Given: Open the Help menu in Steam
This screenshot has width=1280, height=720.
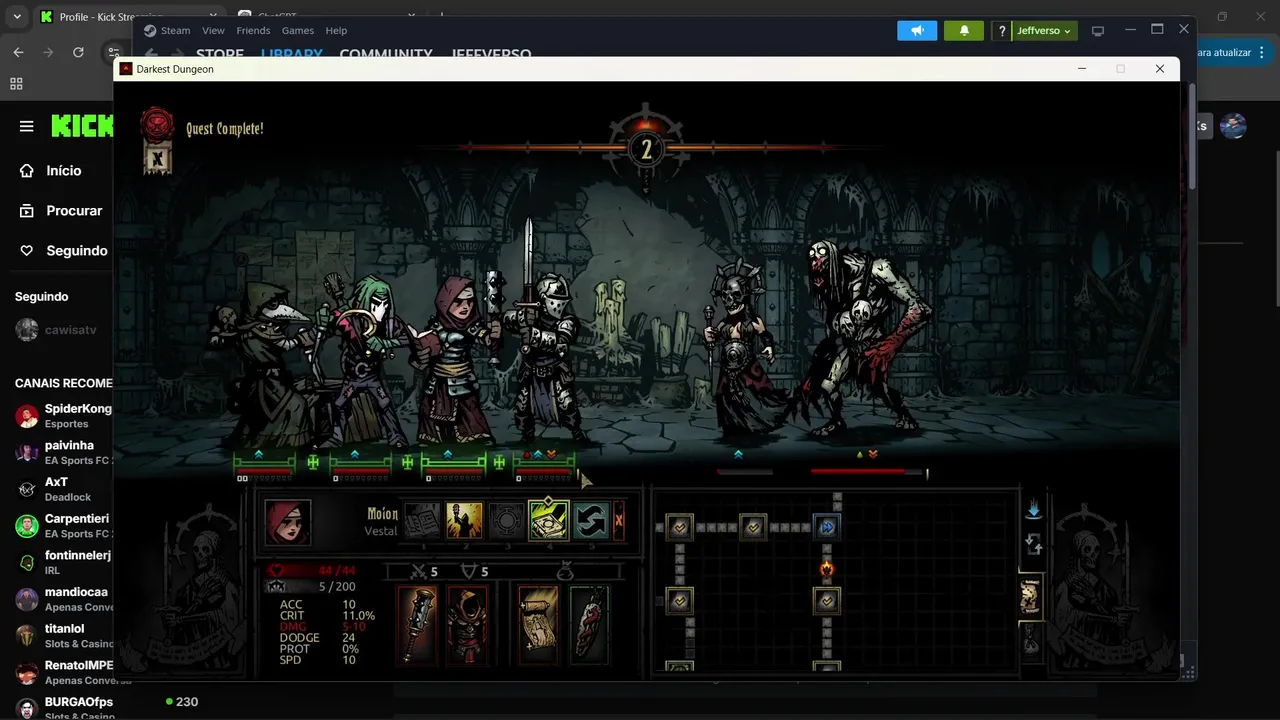Looking at the screenshot, I should click(x=336, y=31).
